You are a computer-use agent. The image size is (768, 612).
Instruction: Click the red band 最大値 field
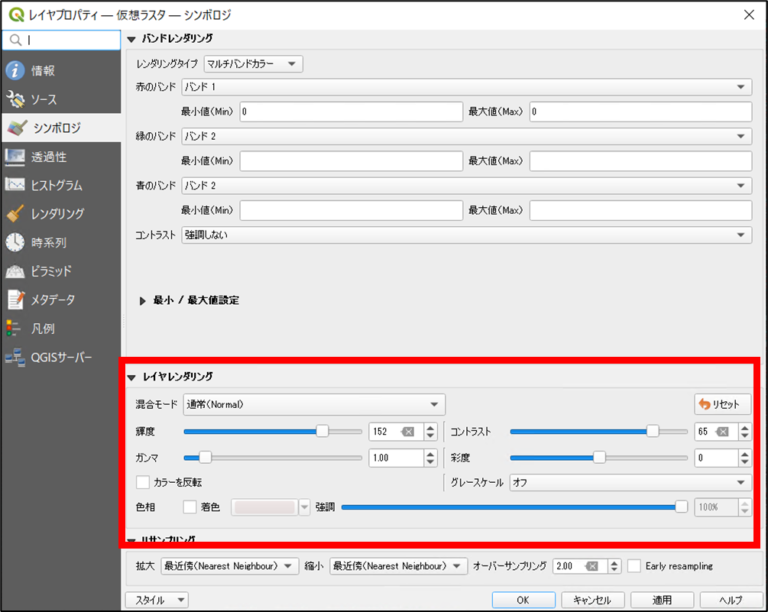click(x=641, y=112)
